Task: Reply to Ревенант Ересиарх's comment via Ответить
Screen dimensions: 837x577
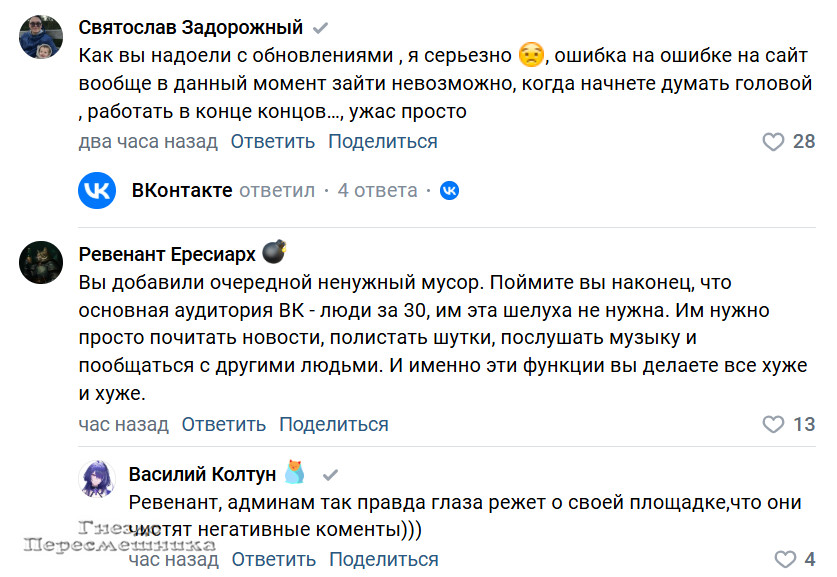Action: (224, 424)
